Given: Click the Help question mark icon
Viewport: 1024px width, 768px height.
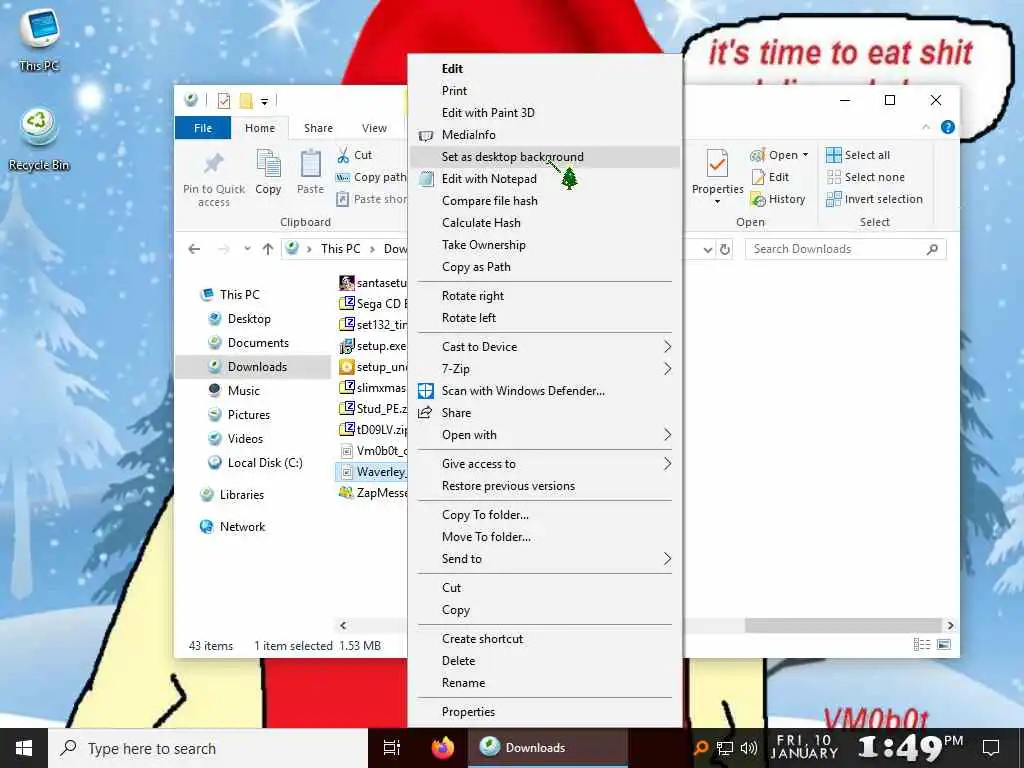Looking at the screenshot, I should coord(948,127).
